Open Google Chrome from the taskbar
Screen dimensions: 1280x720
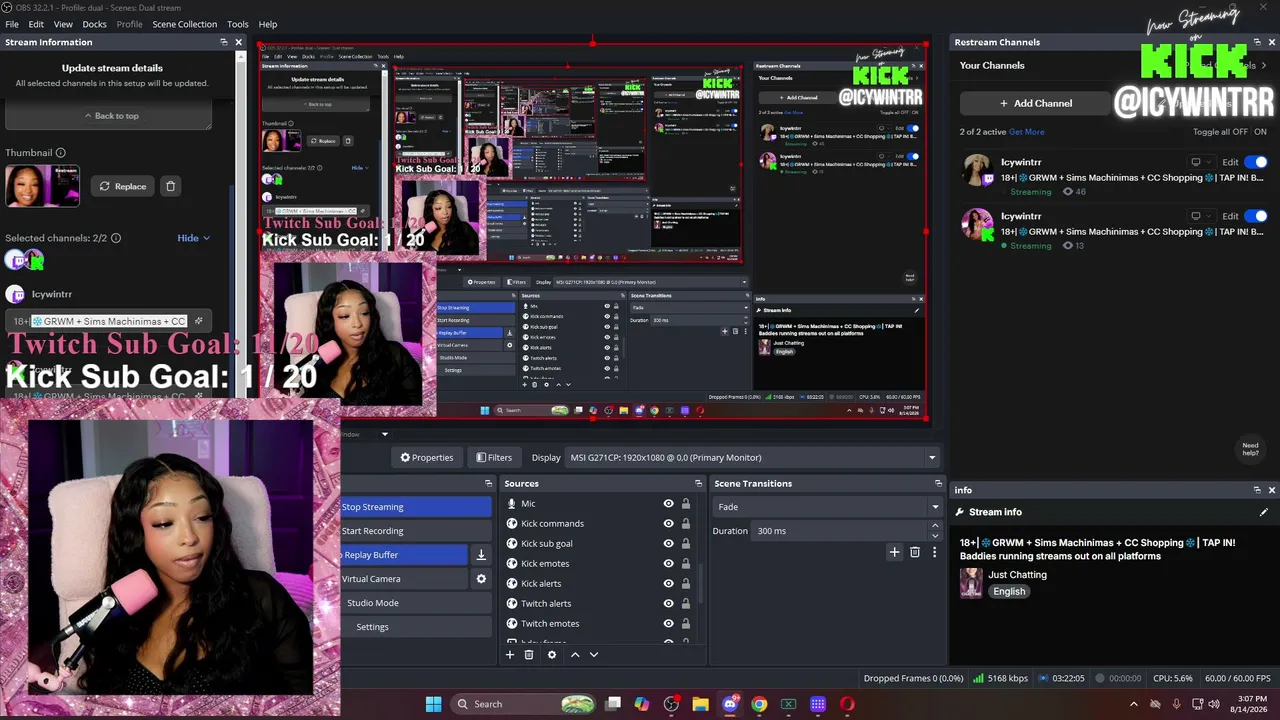pyautogui.click(x=759, y=704)
